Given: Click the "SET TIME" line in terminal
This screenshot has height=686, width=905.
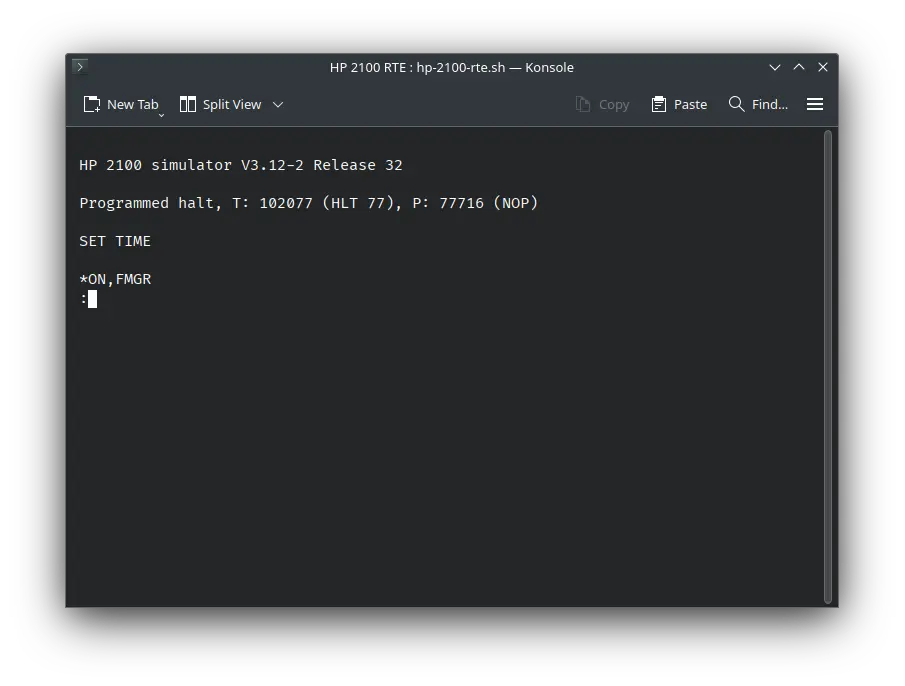Looking at the screenshot, I should tap(115, 241).
